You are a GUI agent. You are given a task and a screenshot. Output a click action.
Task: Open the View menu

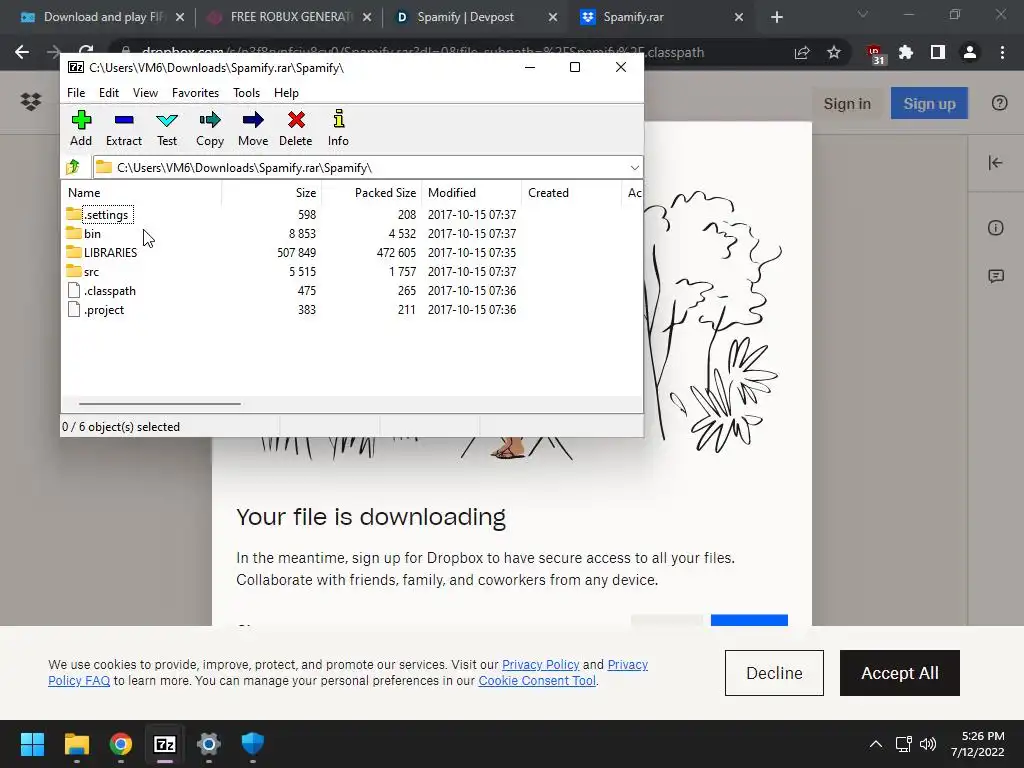coord(145,93)
